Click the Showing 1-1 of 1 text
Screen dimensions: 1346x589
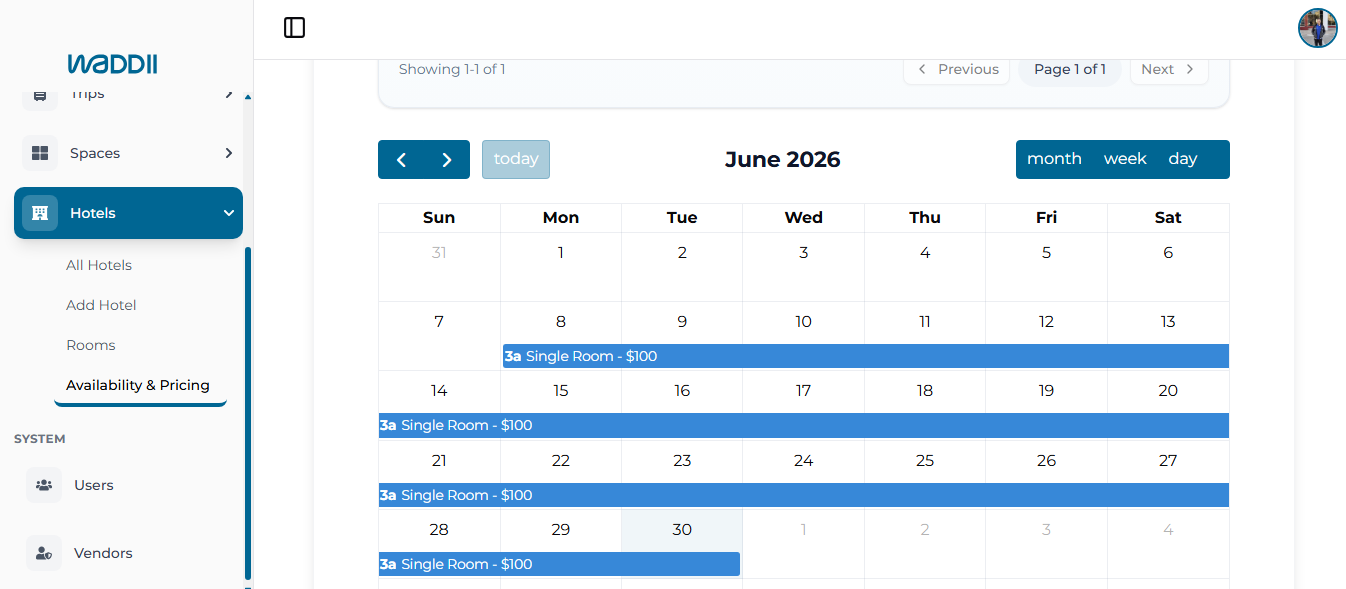point(452,69)
